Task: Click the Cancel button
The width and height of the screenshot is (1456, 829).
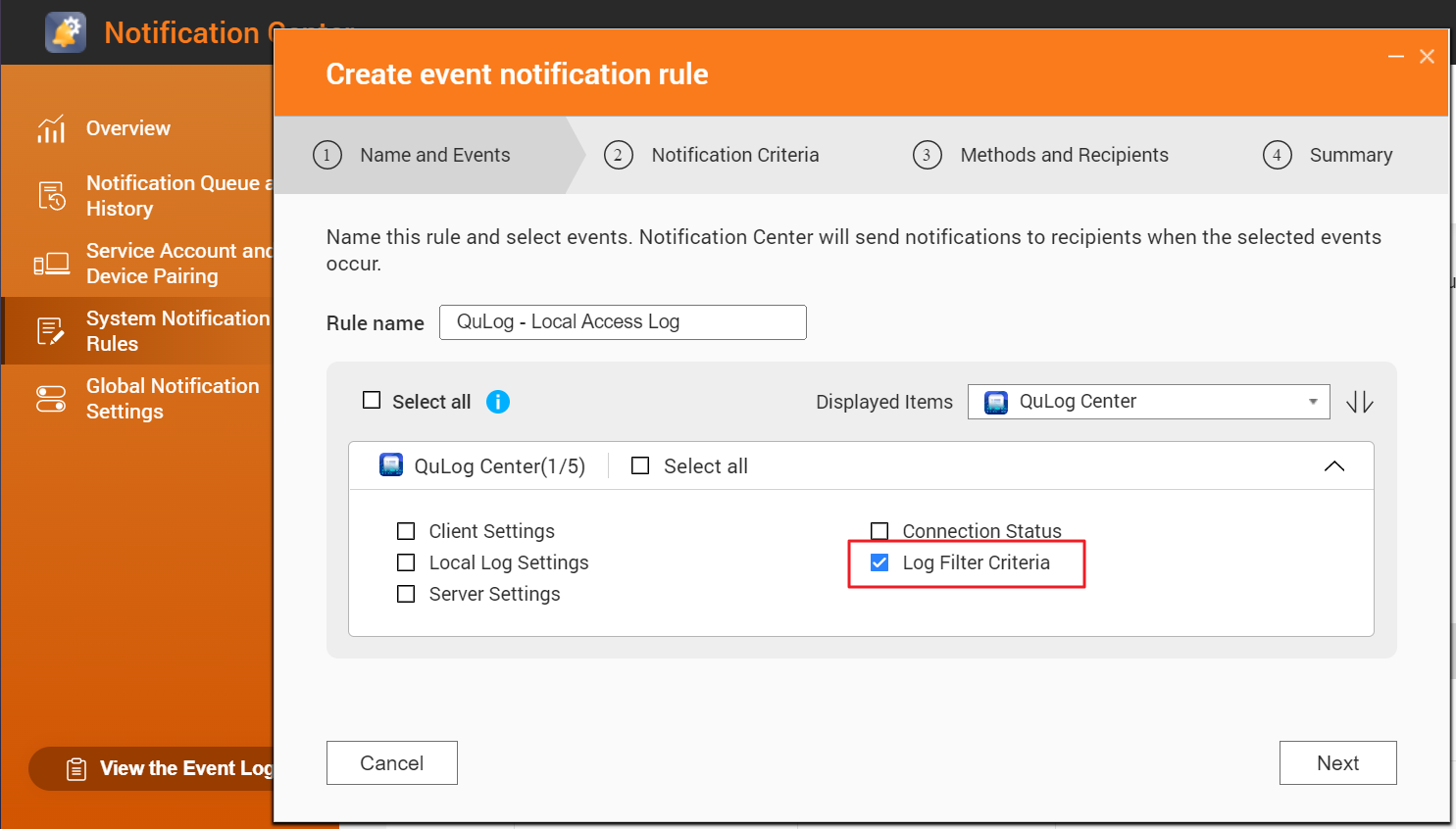Action: [392, 762]
